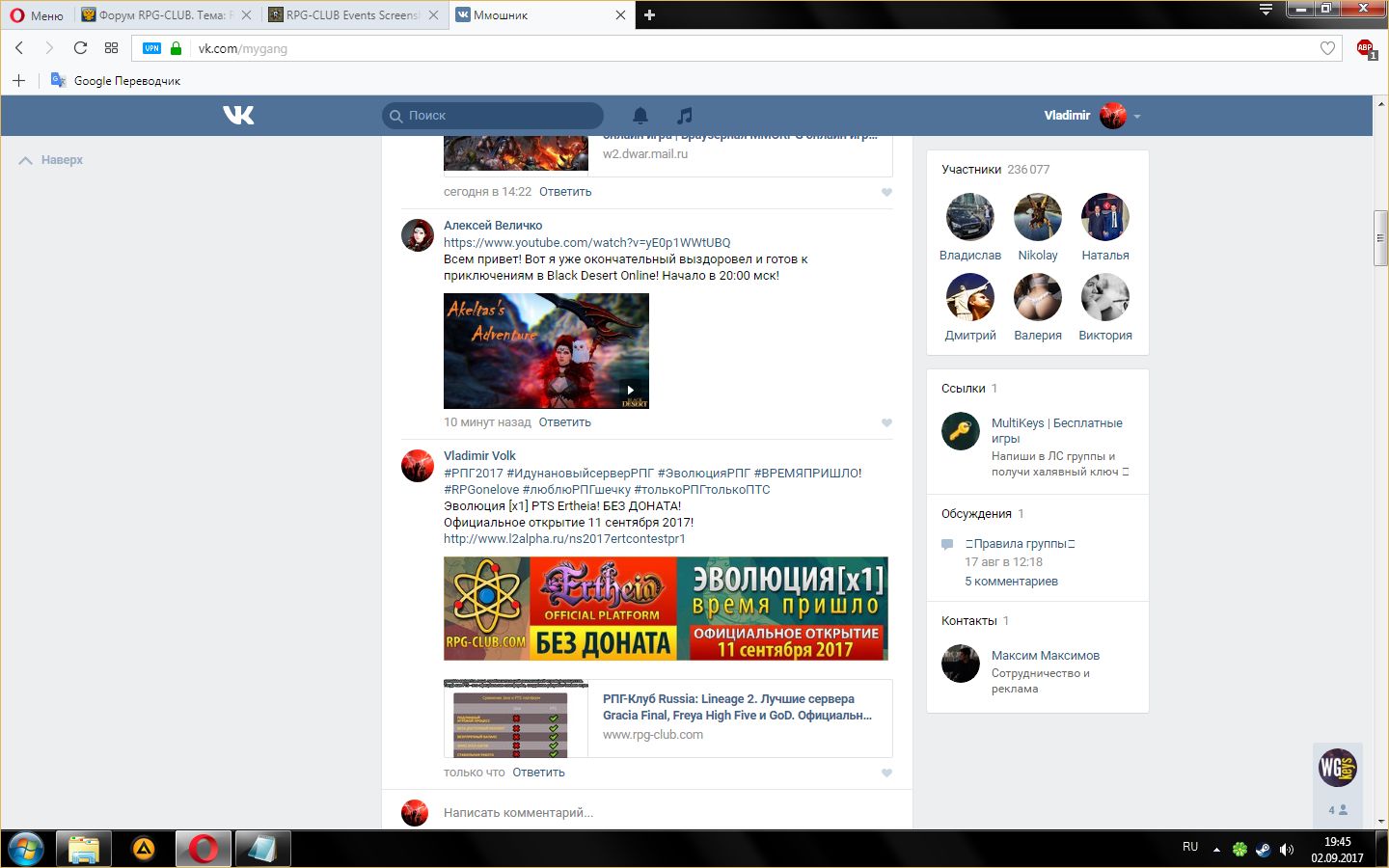The height and width of the screenshot is (868, 1389).
Task: Open Vladimir Volk's comment avatar
Action: (x=418, y=465)
